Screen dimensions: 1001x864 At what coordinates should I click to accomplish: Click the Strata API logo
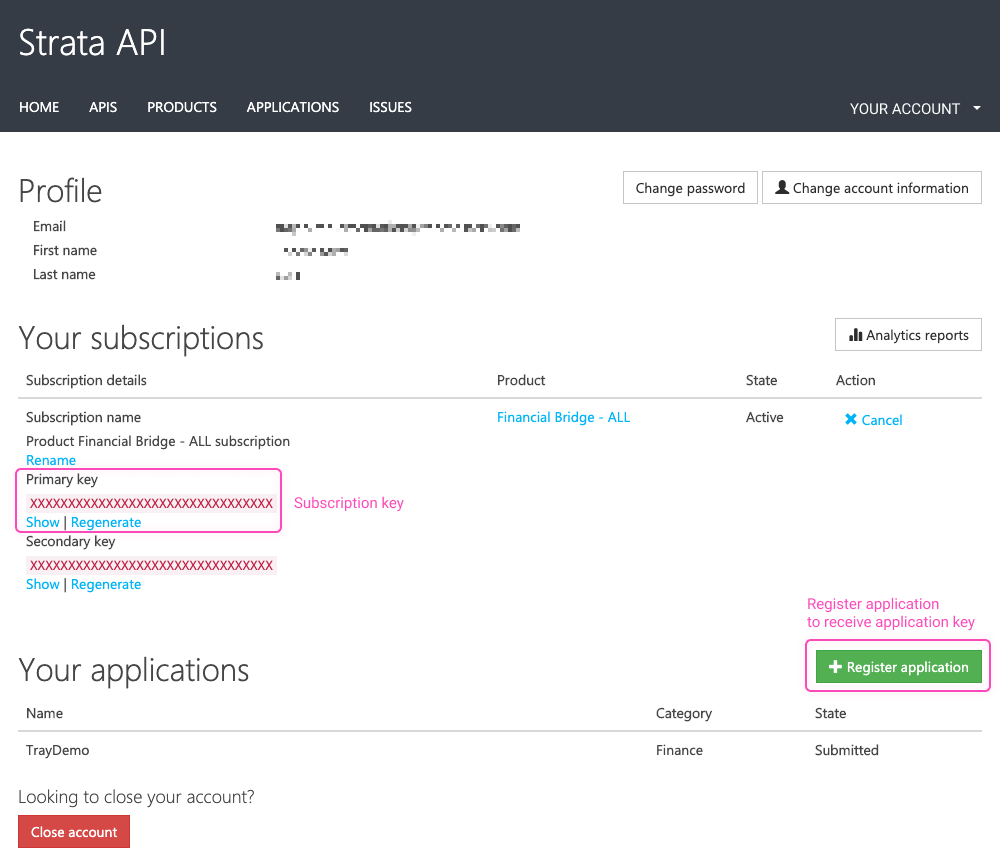click(91, 42)
